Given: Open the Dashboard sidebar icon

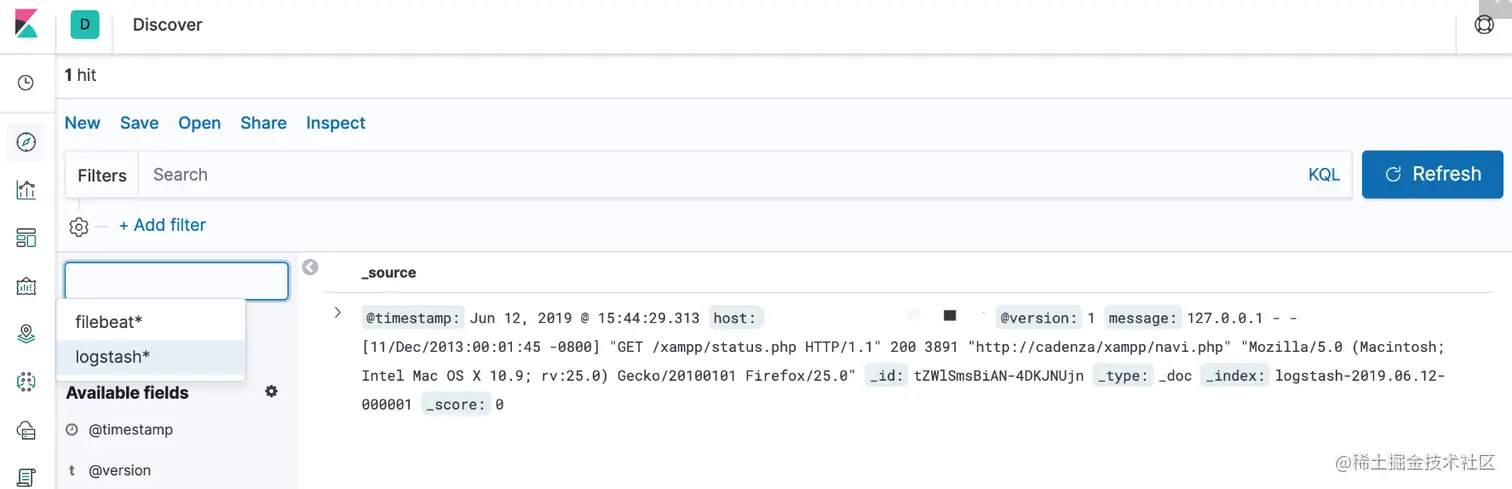Looking at the screenshot, I should 26,238.
